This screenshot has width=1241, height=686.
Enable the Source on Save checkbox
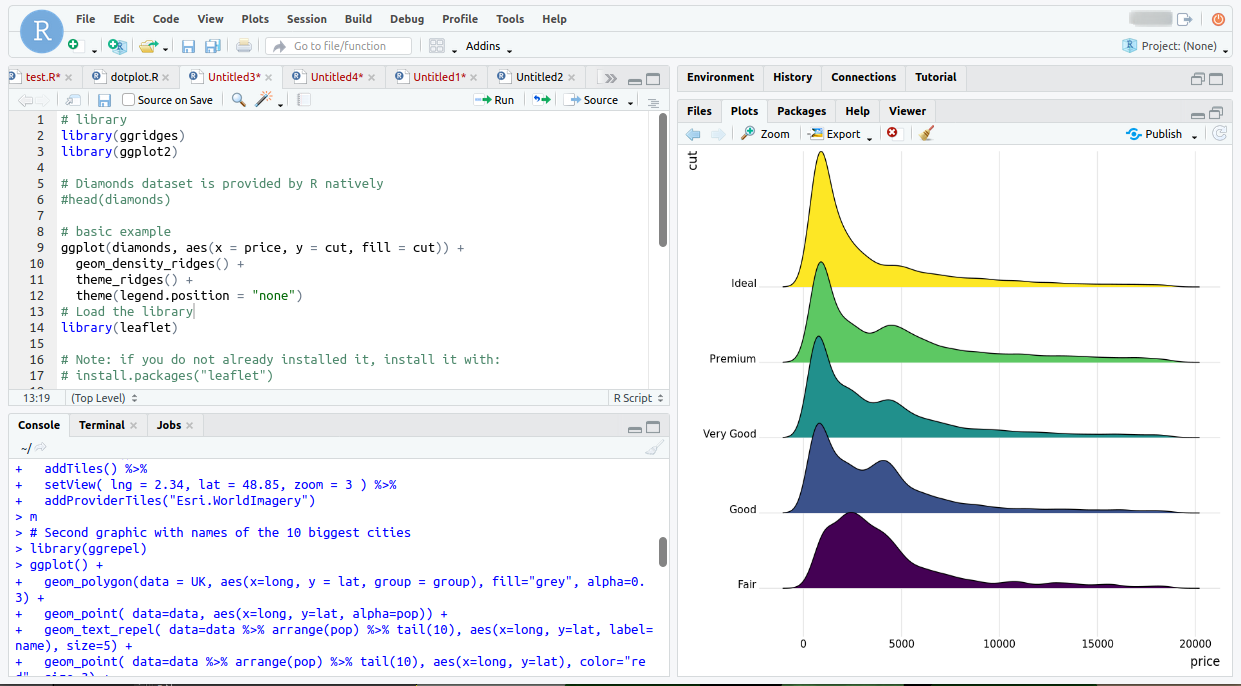pyautogui.click(x=127, y=100)
